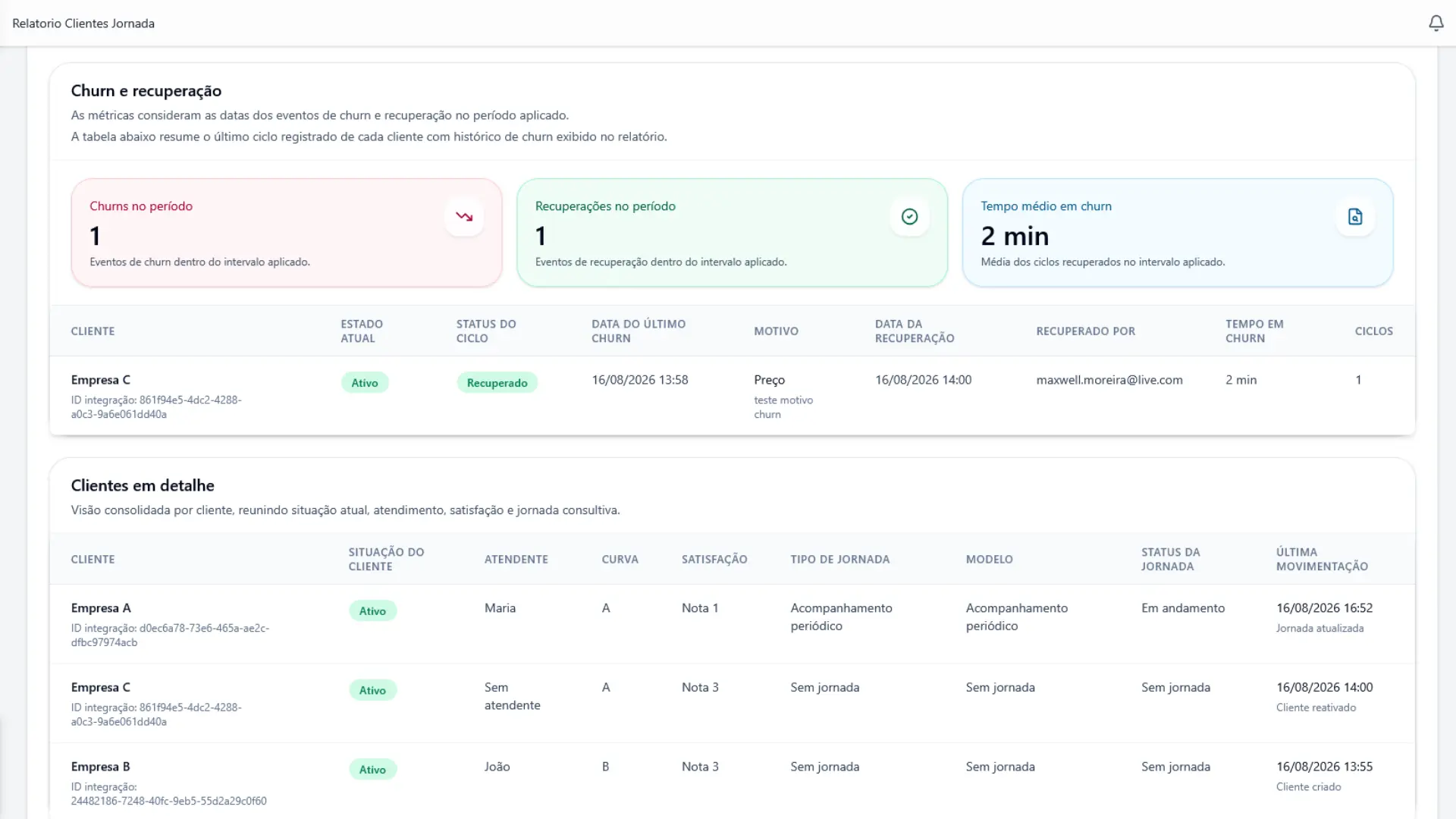The height and width of the screenshot is (819, 1456).
Task: Click Empresa A client name
Action: pyautogui.click(x=101, y=608)
